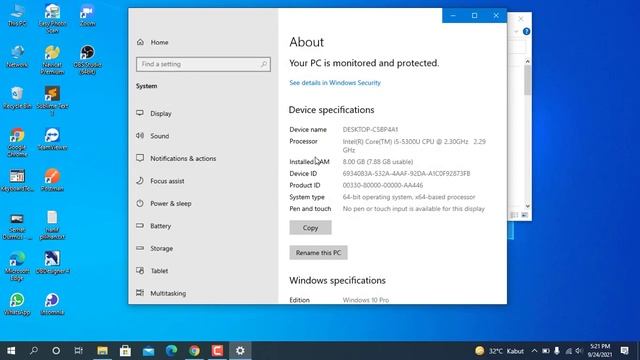
Task: Open the Postman desktop shortcut
Action: [x=52, y=180]
